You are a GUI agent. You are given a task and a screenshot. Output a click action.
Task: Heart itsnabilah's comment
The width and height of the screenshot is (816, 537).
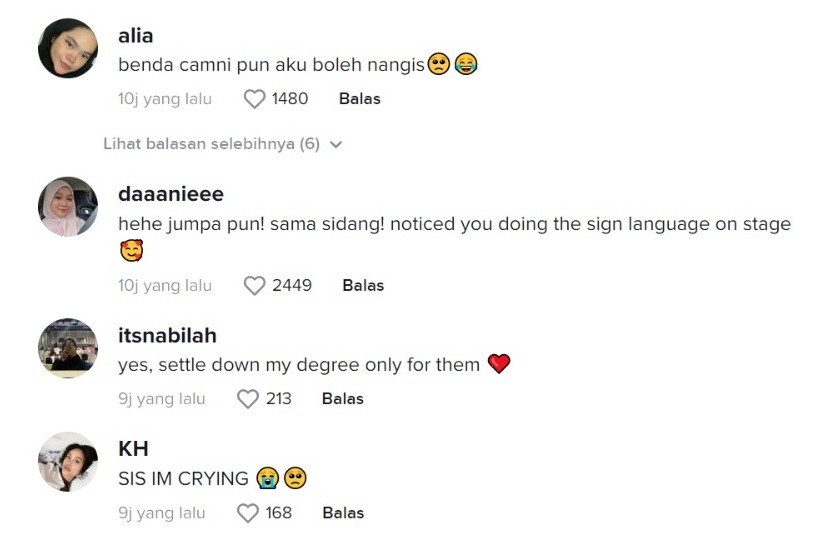(247, 399)
